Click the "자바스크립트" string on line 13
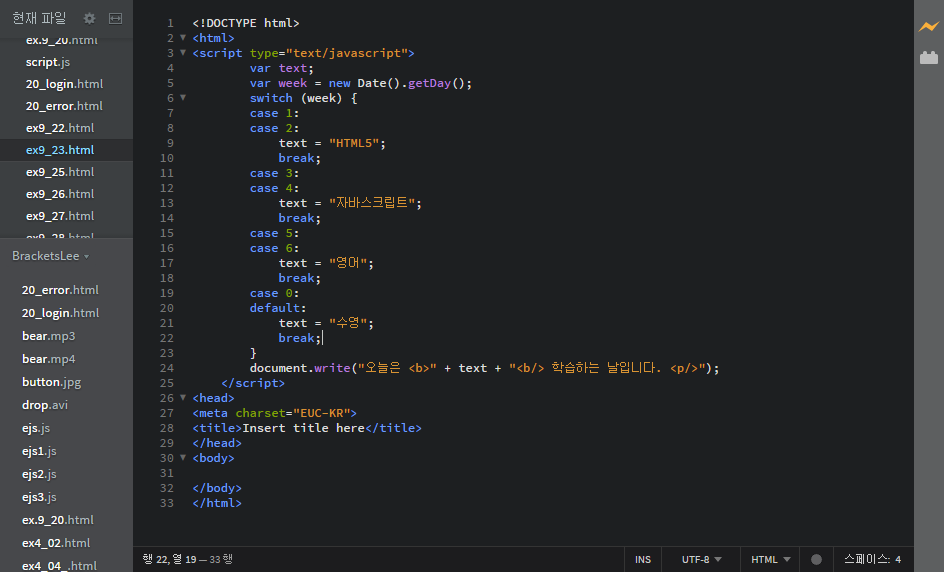The width and height of the screenshot is (944, 572). pyautogui.click(x=371, y=203)
